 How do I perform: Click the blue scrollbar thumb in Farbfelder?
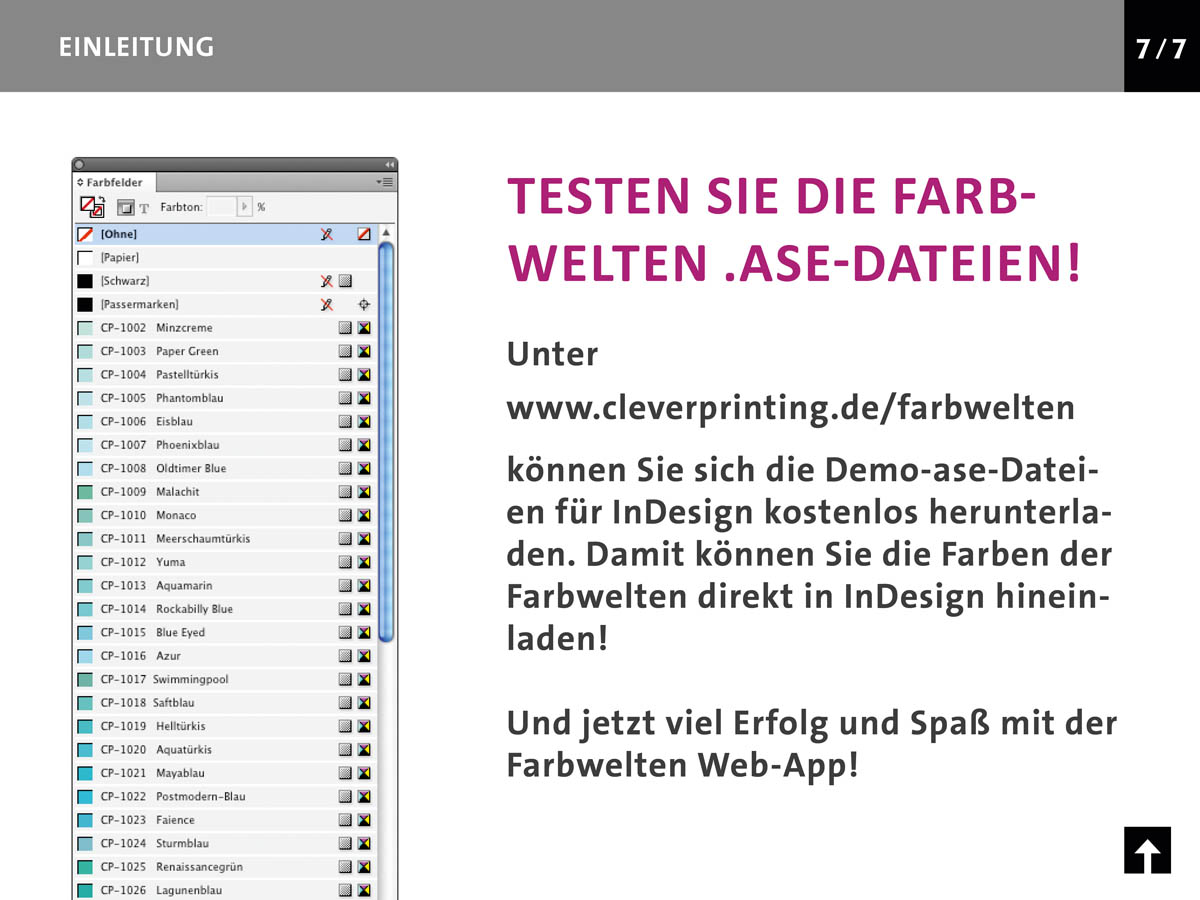pos(386,440)
